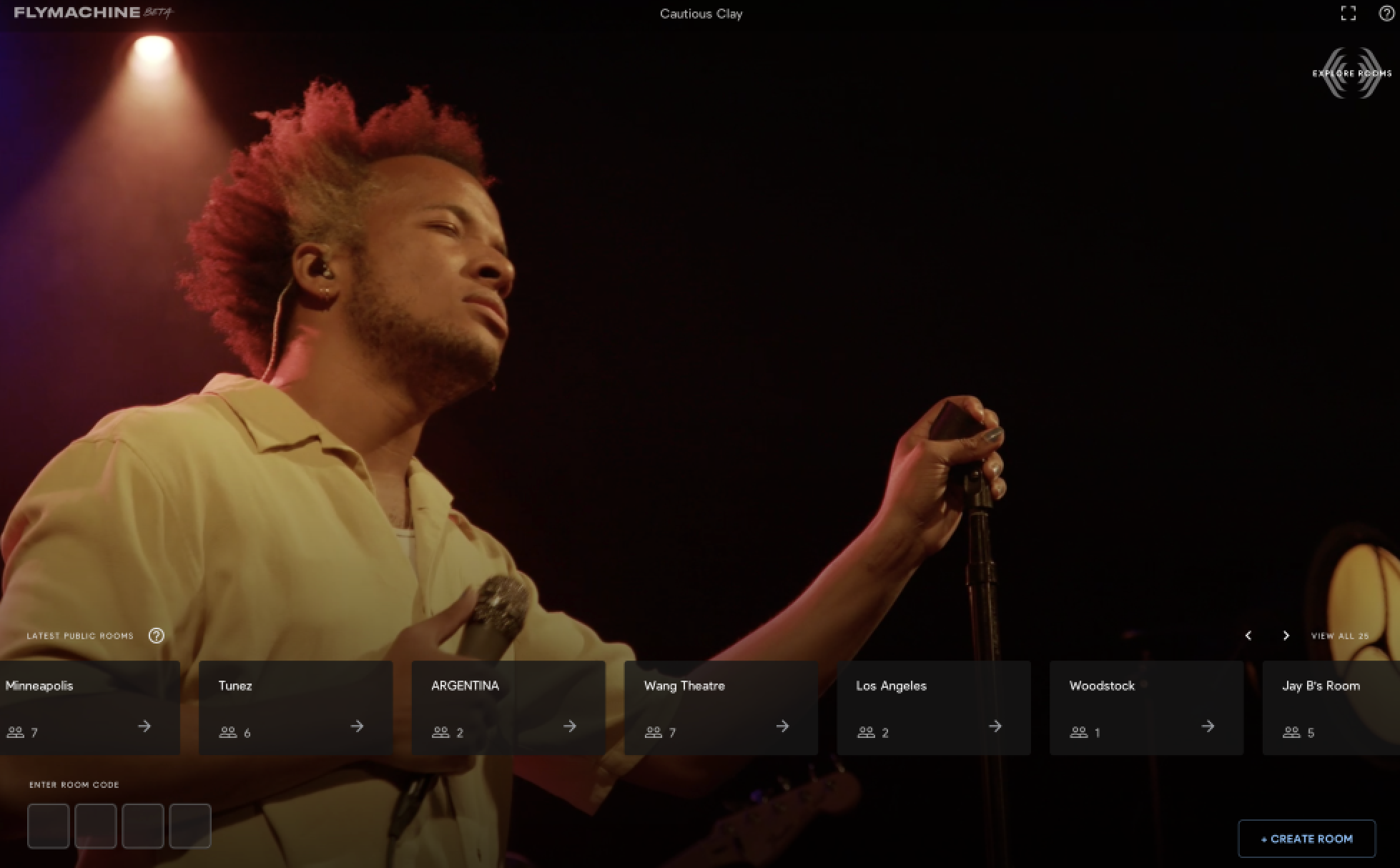Advance rooms carousel with next chevron
The height and width of the screenshot is (868, 1400).
tap(1286, 636)
